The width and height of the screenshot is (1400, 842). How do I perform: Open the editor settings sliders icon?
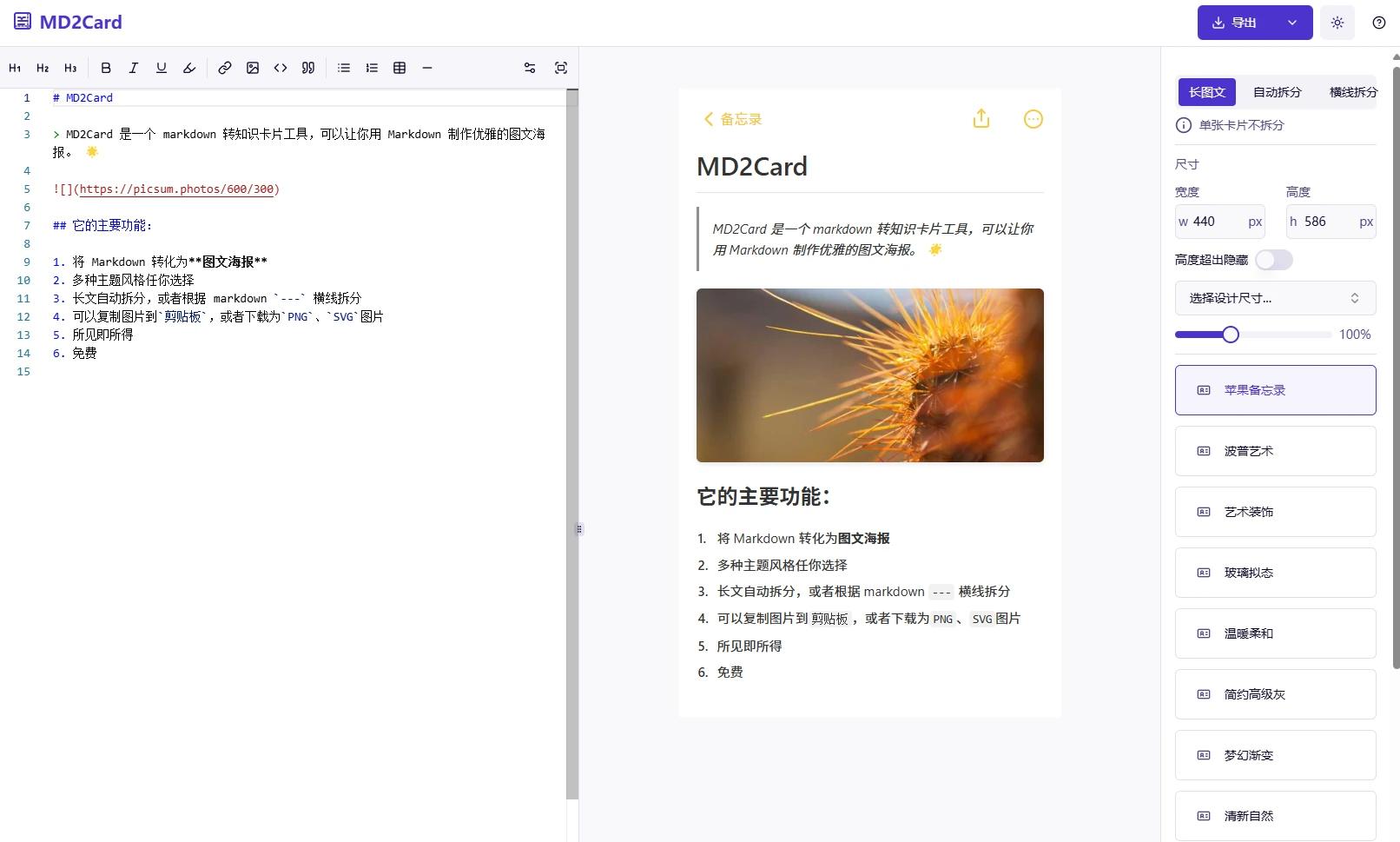(530, 68)
